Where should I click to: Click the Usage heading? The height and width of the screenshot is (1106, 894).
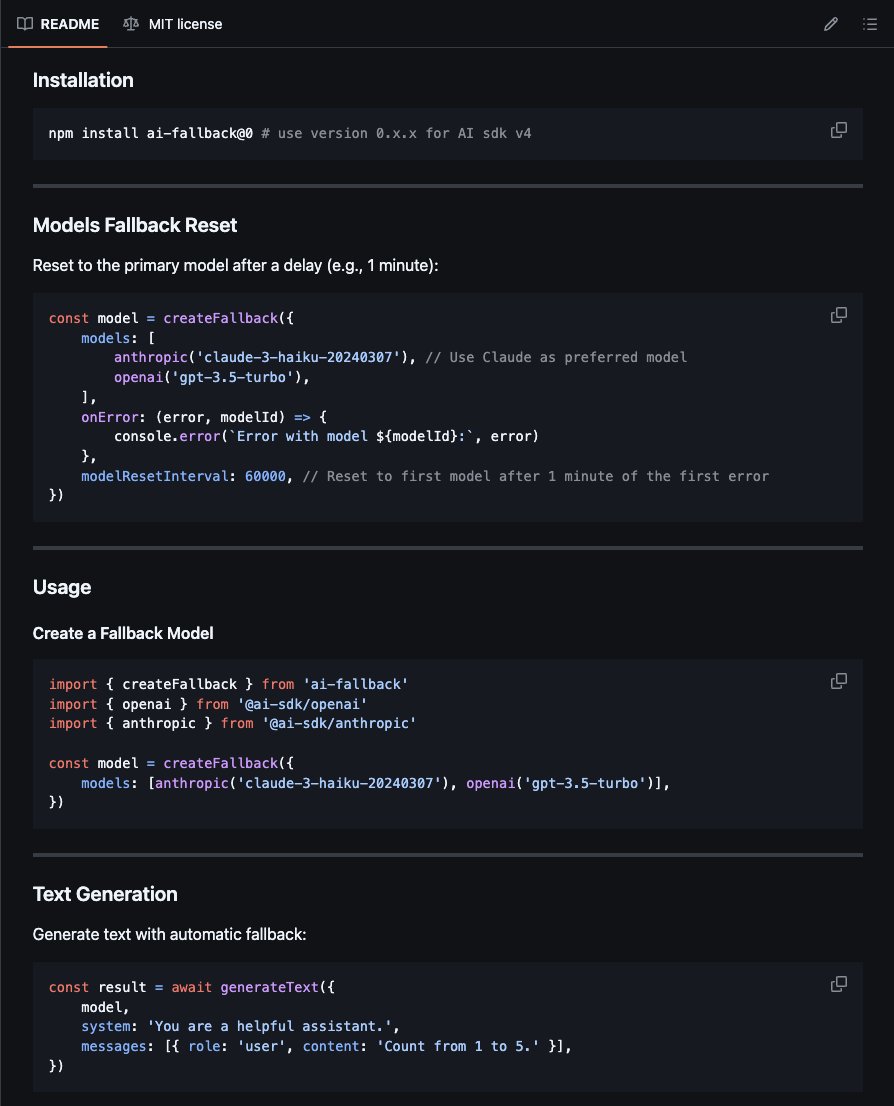[62, 588]
